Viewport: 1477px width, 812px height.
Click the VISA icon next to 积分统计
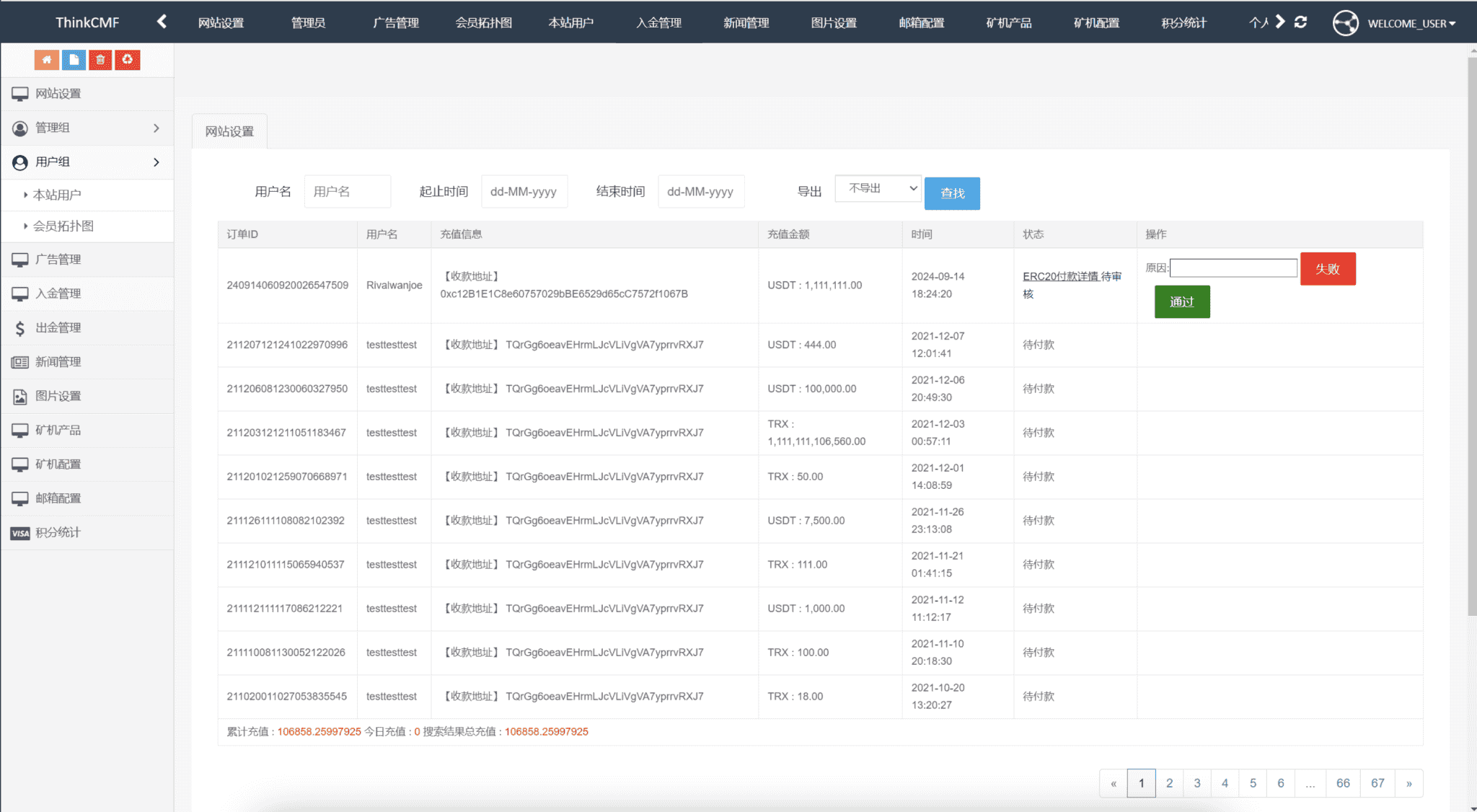[x=20, y=533]
